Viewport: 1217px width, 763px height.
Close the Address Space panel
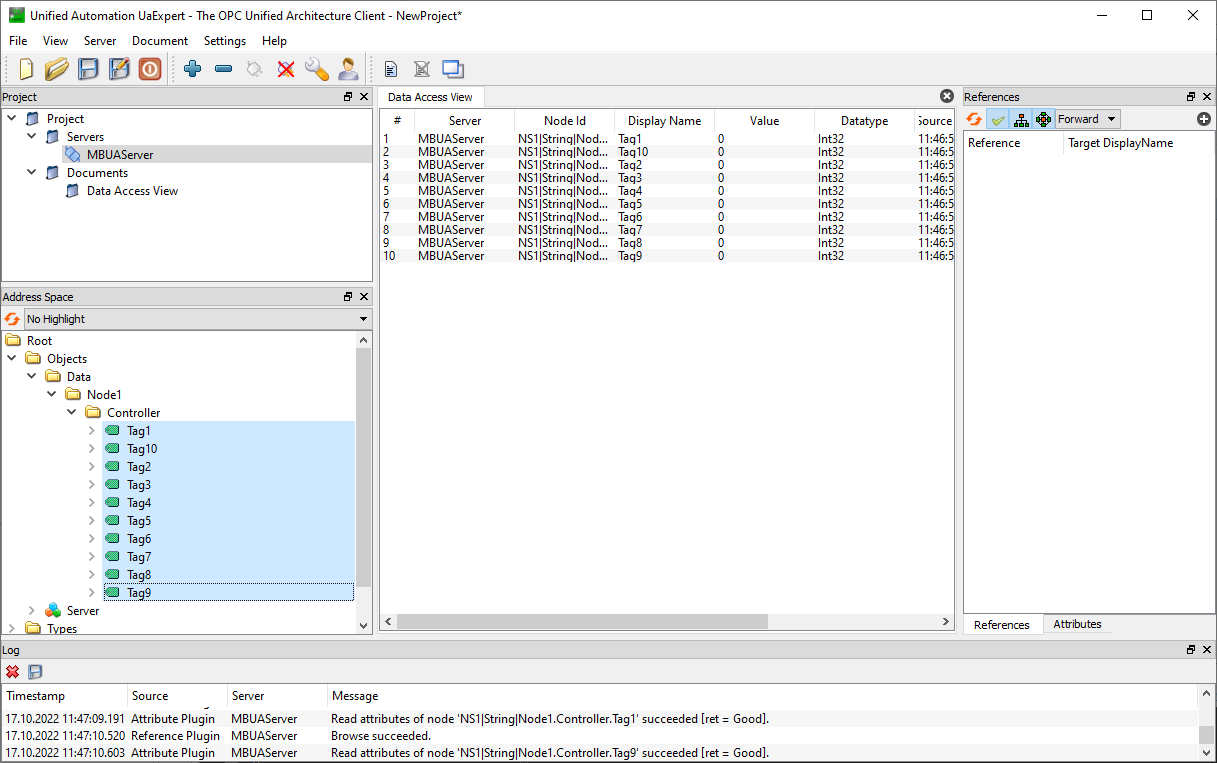(x=364, y=297)
